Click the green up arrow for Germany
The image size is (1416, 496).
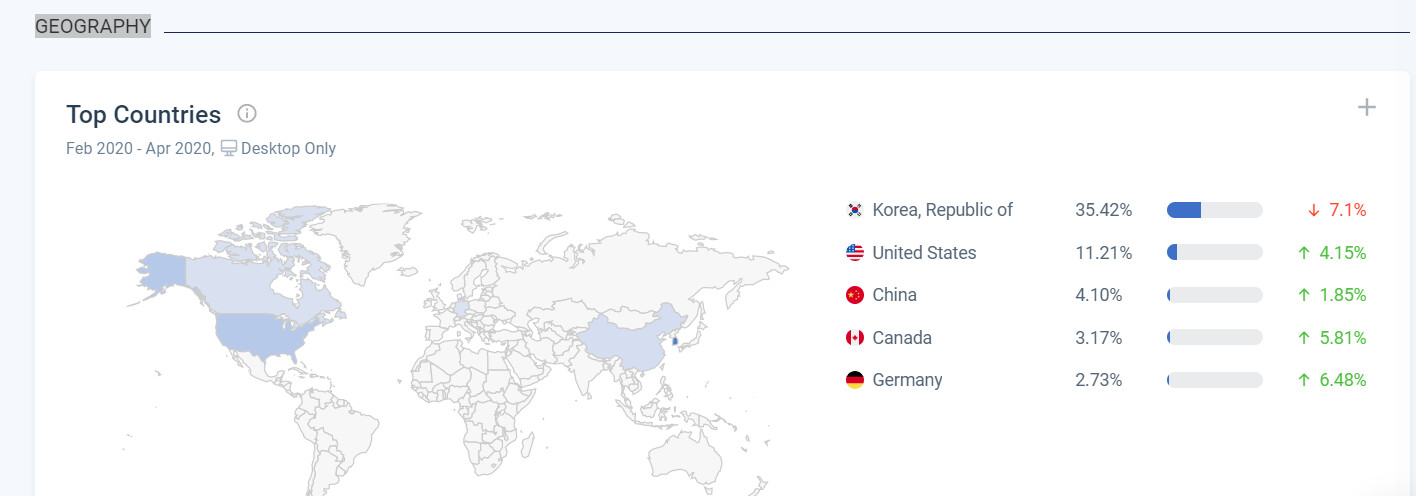1303,380
